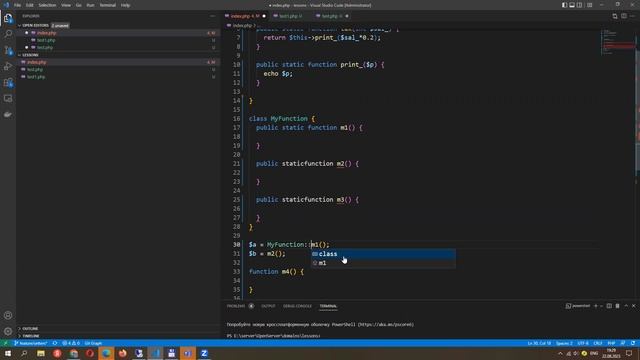Click Git Graph in the status bar
Image resolution: width=640 pixels, height=360 pixels.
click(93, 343)
